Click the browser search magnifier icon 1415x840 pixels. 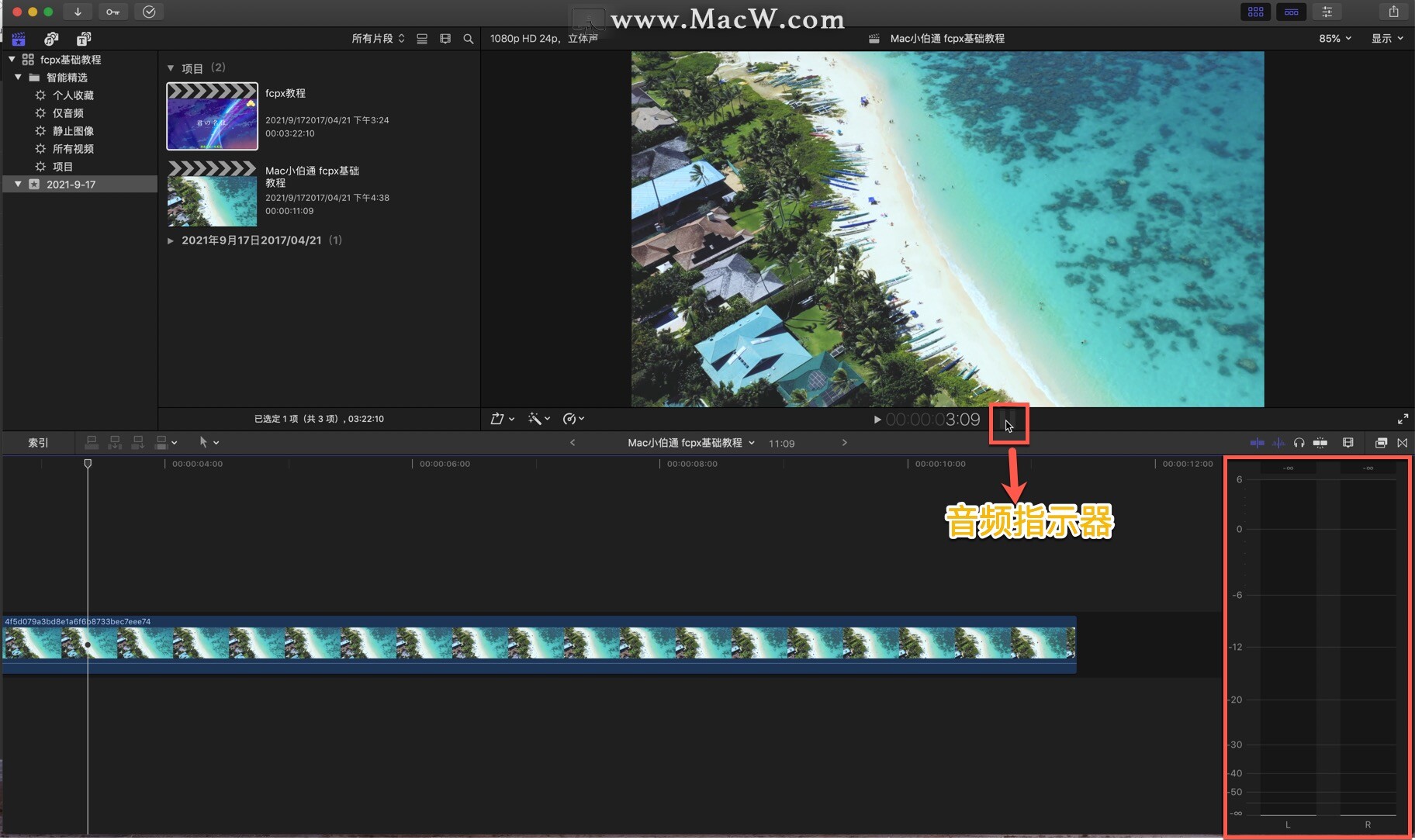pos(469,39)
